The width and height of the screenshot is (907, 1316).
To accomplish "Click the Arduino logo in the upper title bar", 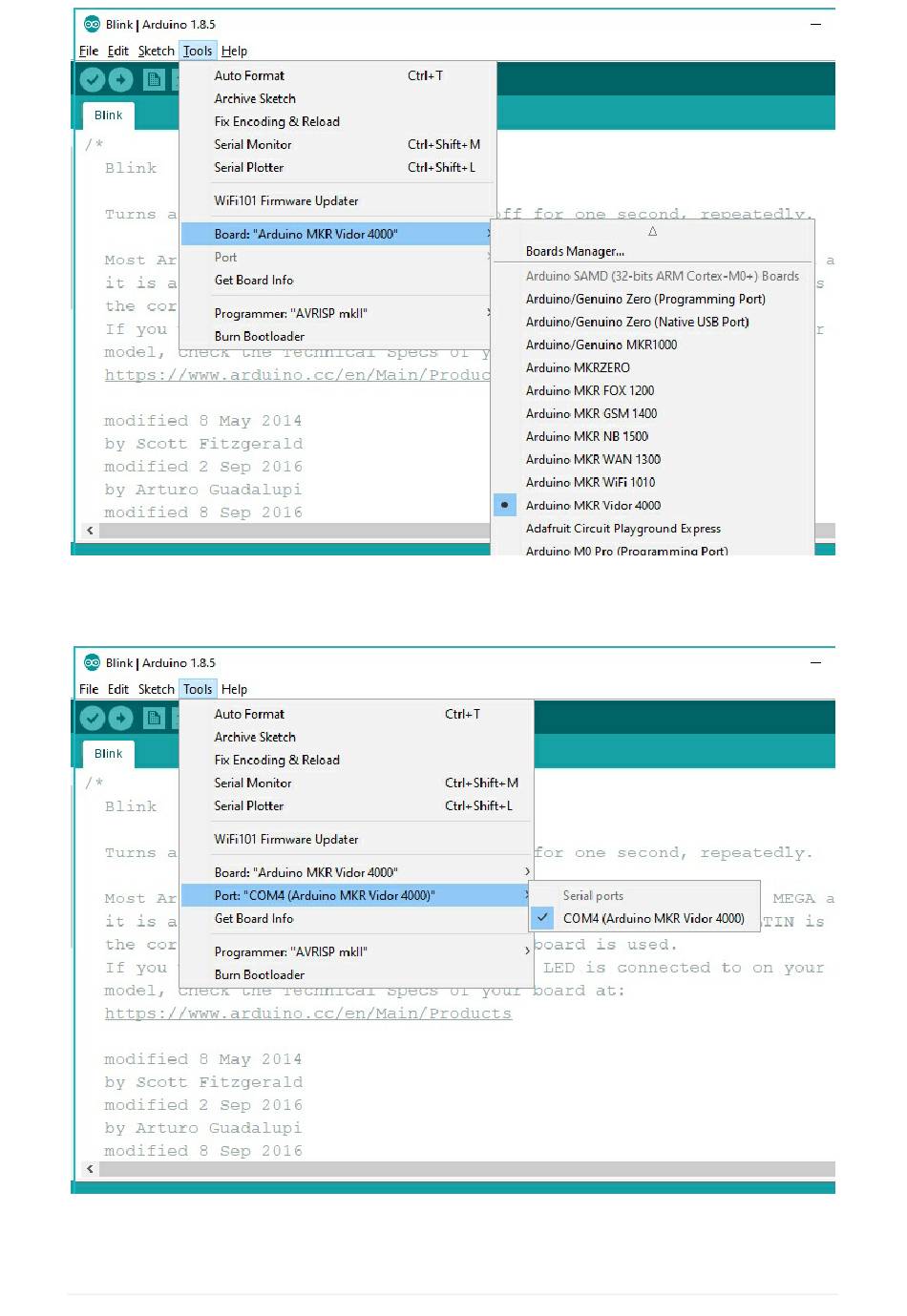I will click(x=92, y=24).
